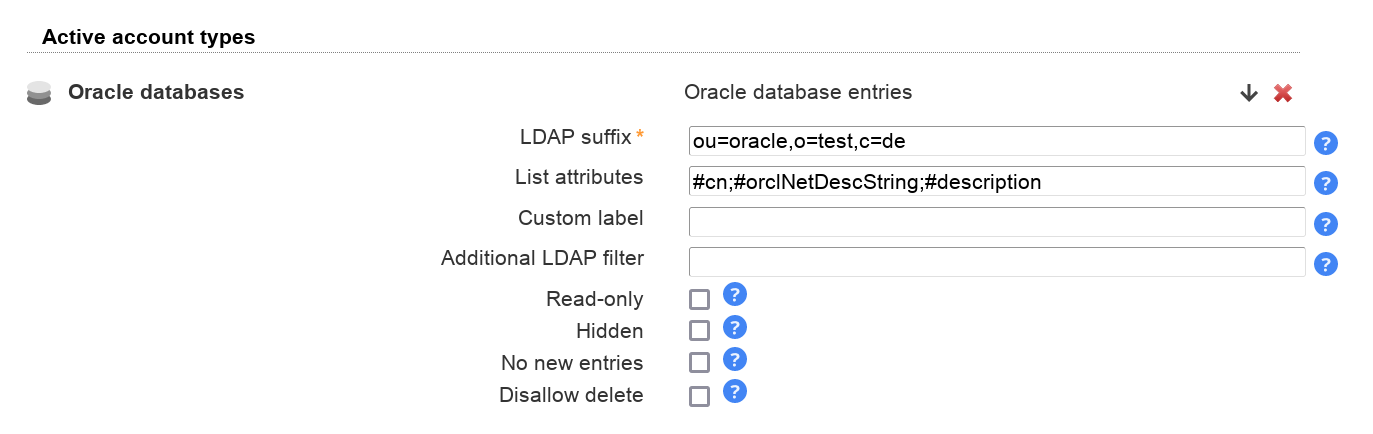Viewport: 1373px width, 434px height.
Task: Show help for Hidden option
Action: tap(735, 327)
